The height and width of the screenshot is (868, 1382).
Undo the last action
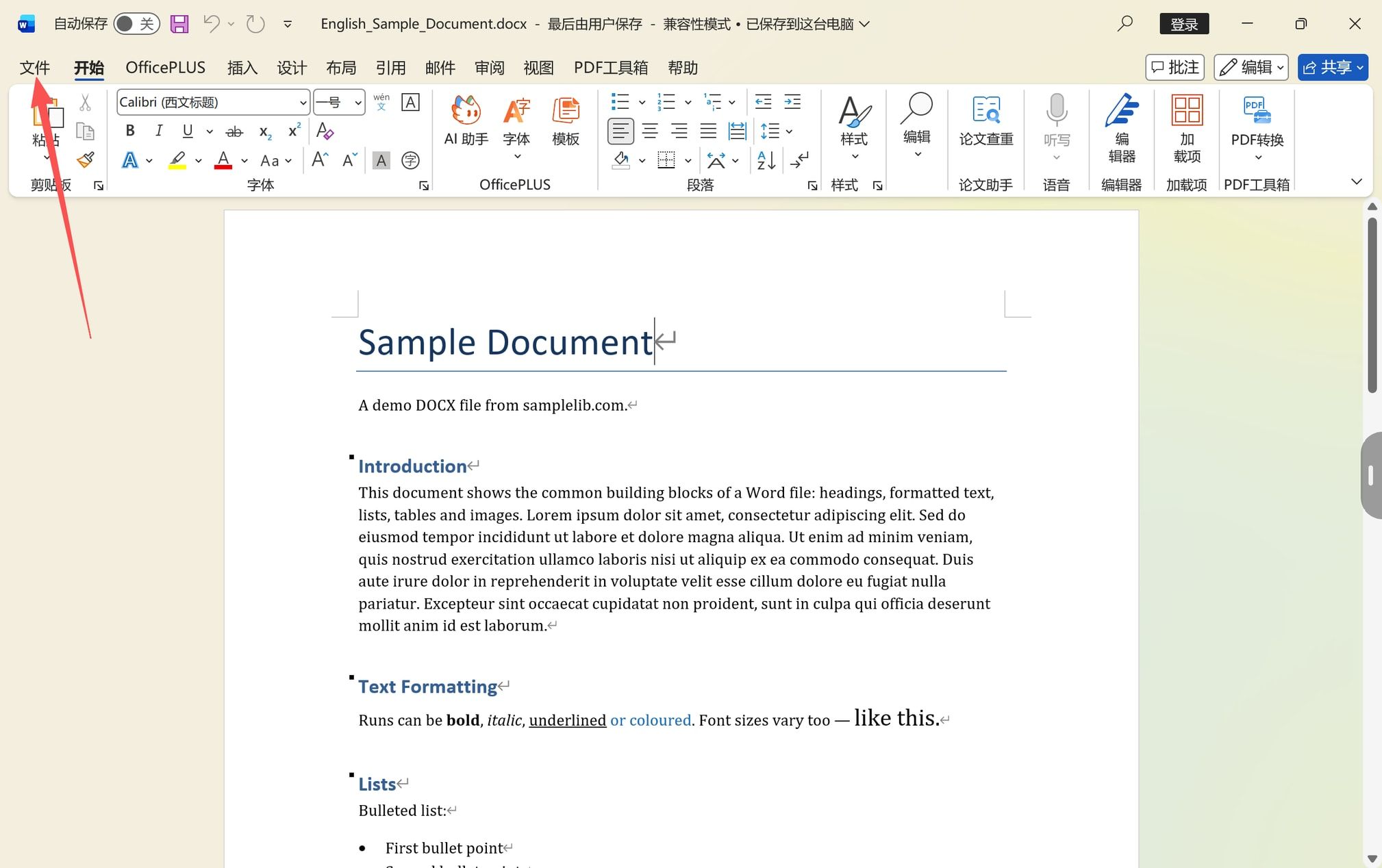point(211,24)
